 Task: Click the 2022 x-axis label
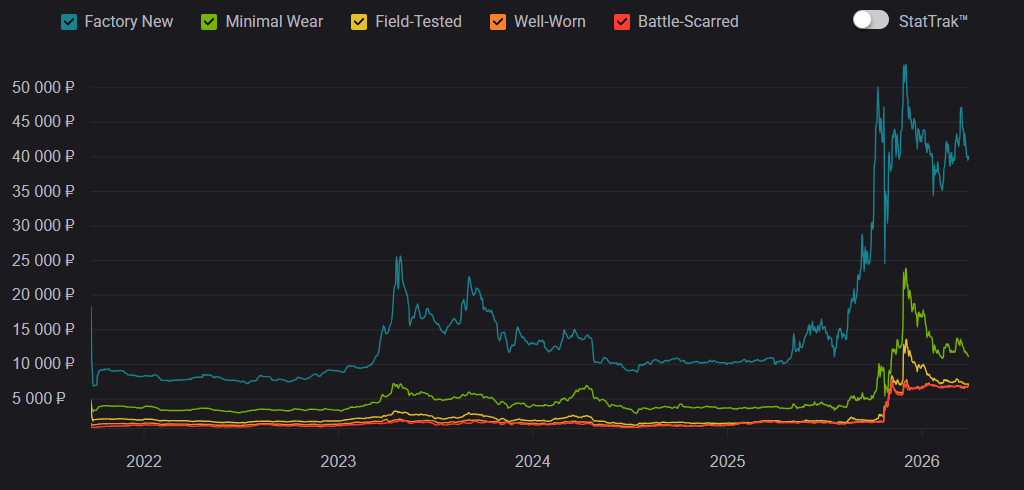pyautogui.click(x=144, y=461)
